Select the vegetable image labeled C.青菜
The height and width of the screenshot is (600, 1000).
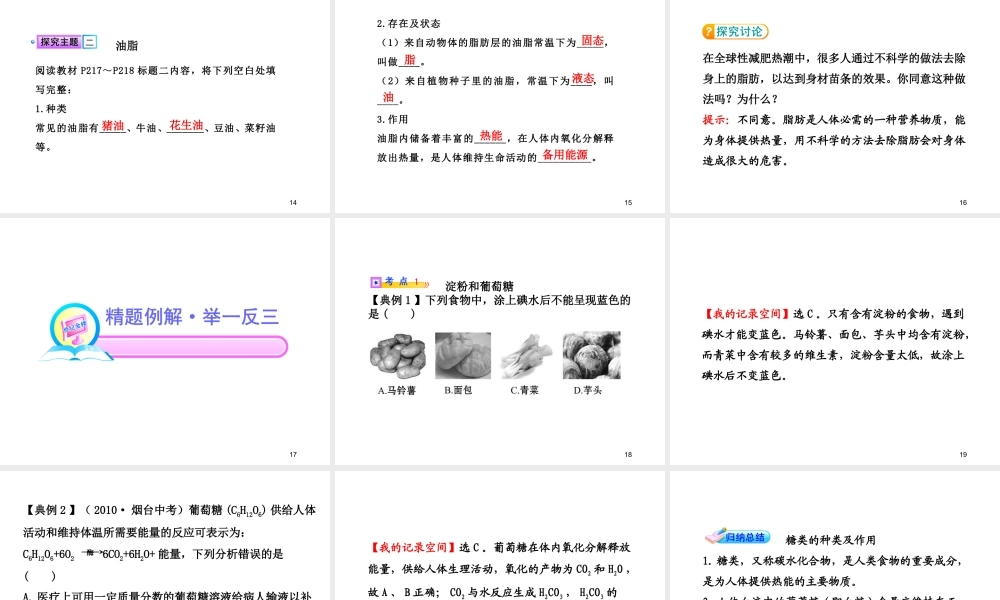[526, 357]
